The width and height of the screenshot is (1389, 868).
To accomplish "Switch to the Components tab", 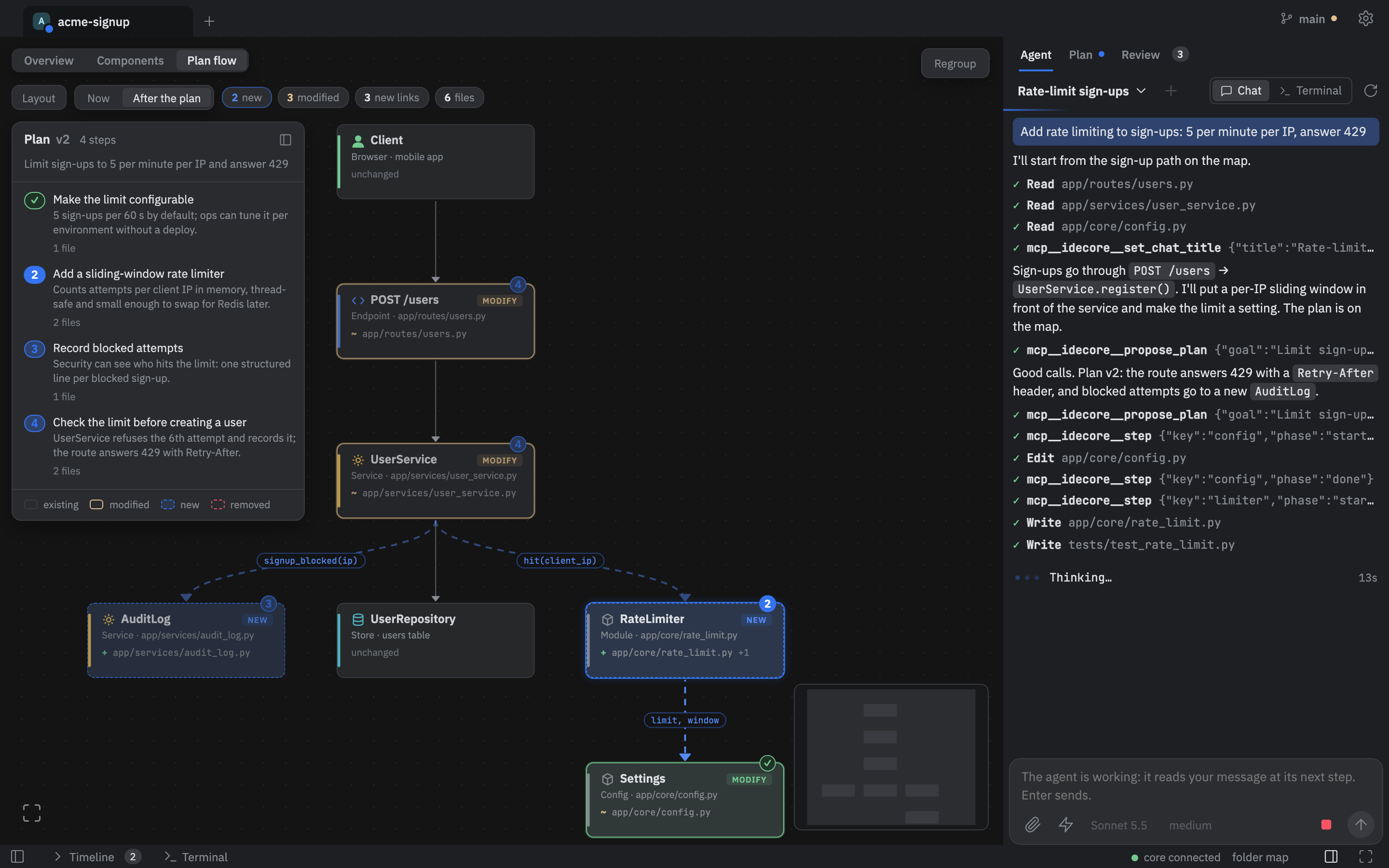I will tap(130, 60).
